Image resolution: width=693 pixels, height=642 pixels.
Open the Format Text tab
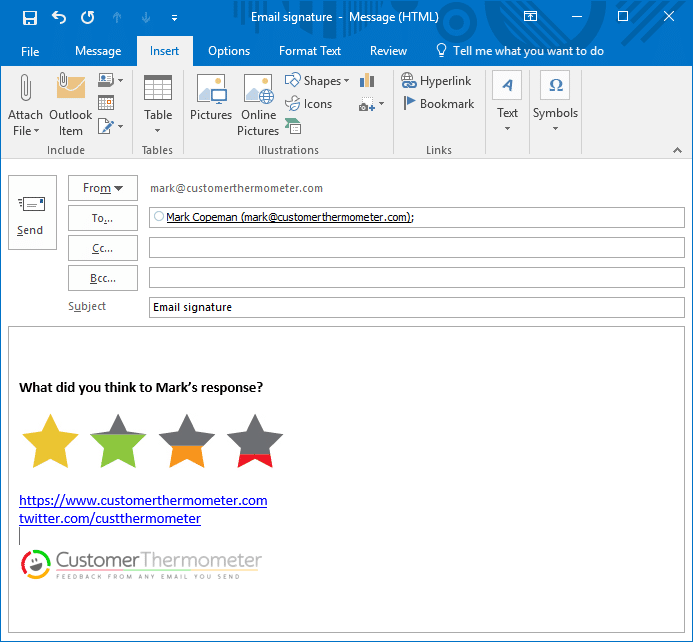310,51
